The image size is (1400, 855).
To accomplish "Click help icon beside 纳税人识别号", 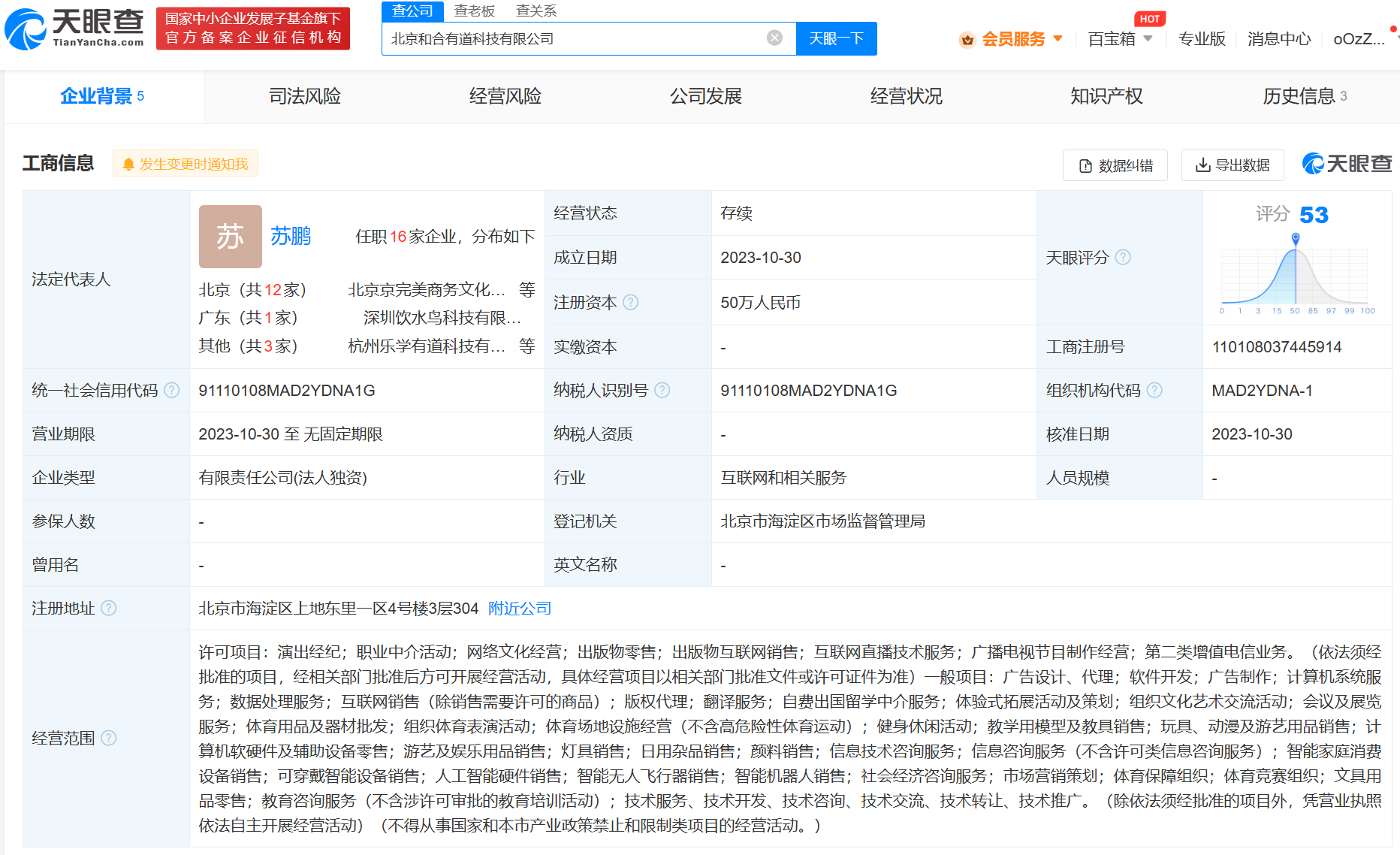I will pos(662,390).
